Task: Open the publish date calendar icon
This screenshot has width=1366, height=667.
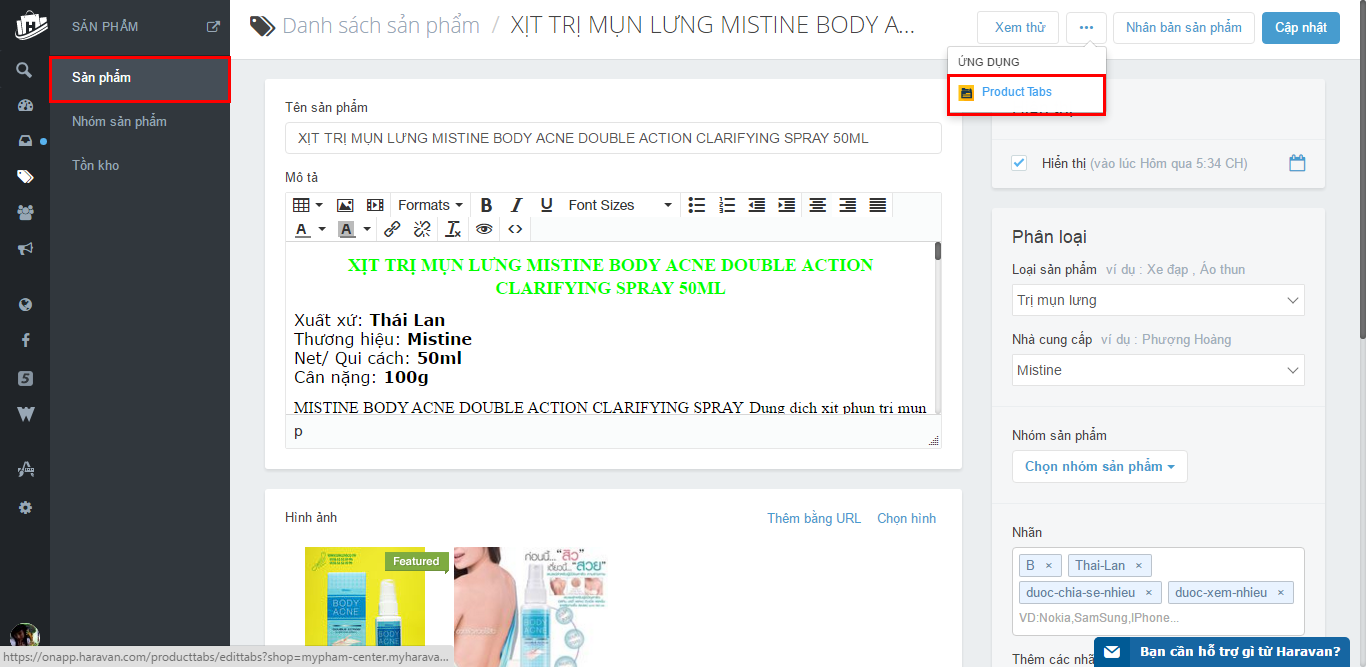Action: [1297, 163]
